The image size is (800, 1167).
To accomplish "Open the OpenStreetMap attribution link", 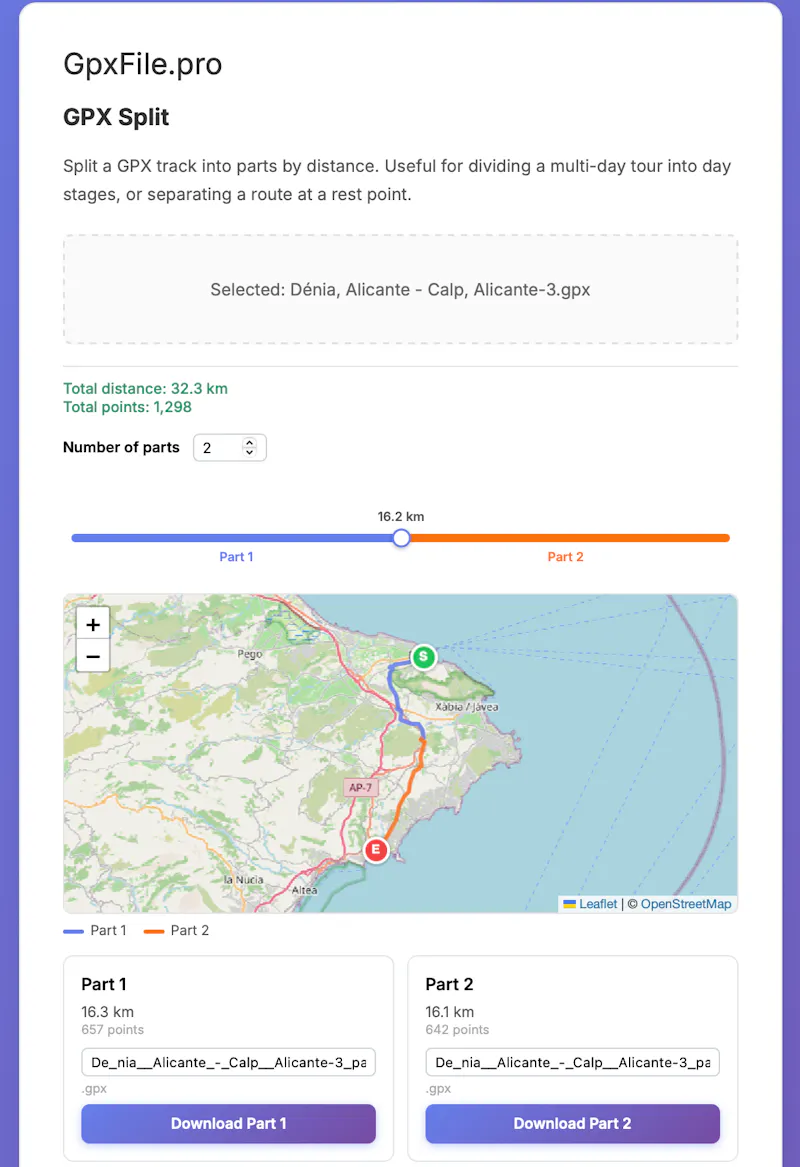I will [x=685, y=904].
